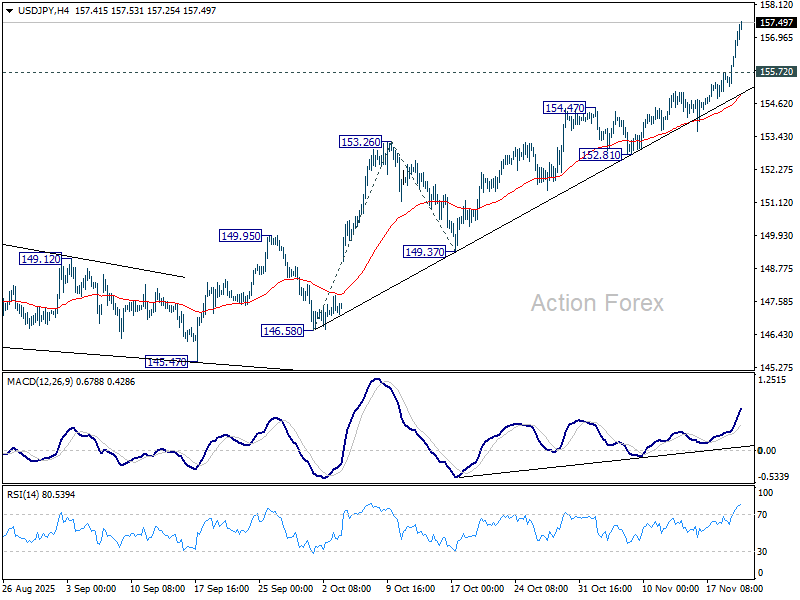Select the 154.470 high price label
Screen dimensions: 800x600
tap(564, 108)
